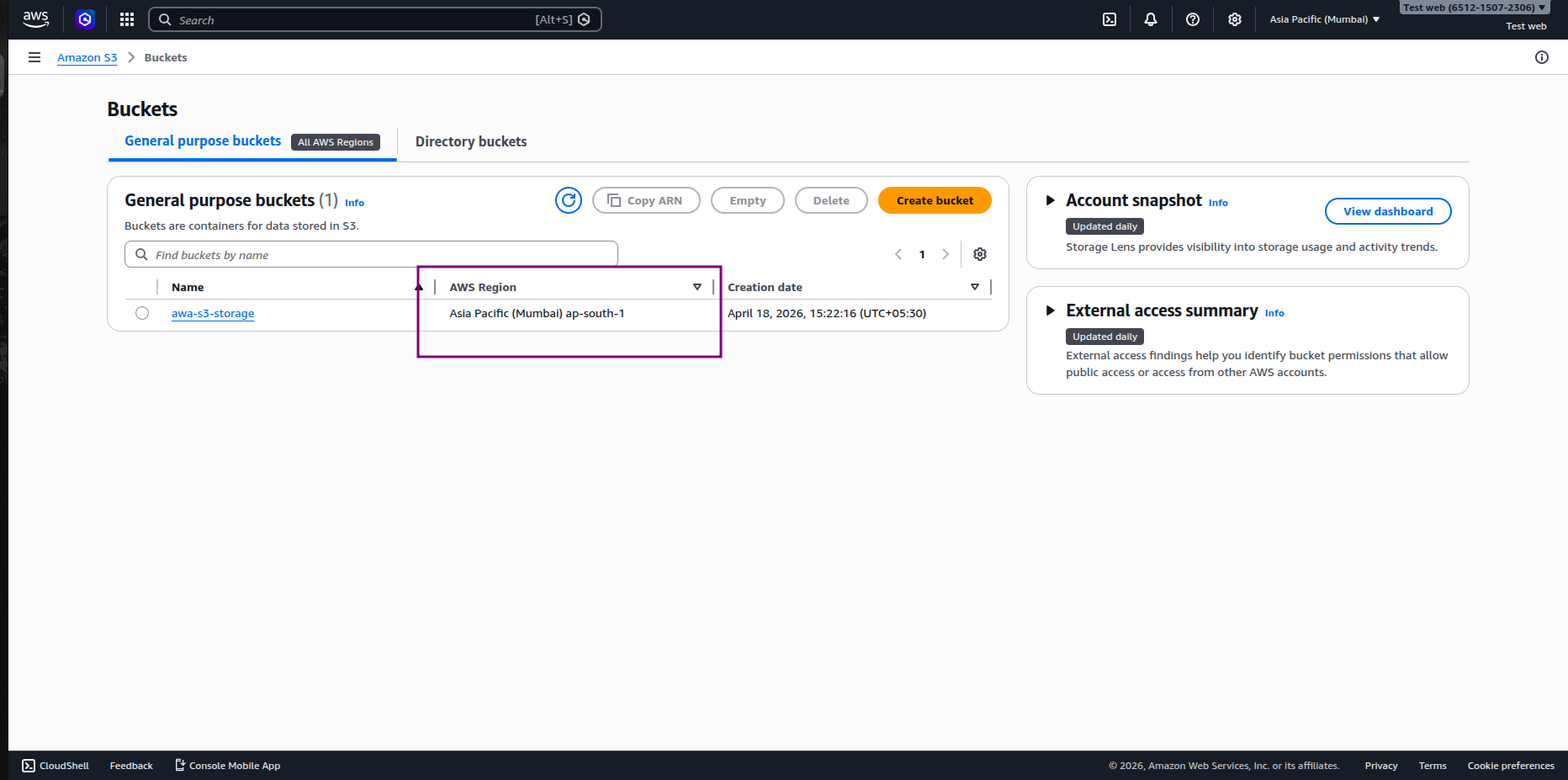Focus the Find buckets by name field
Image resolution: width=1568 pixels, height=780 pixels.
pyautogui.click(x=371, y=254)
